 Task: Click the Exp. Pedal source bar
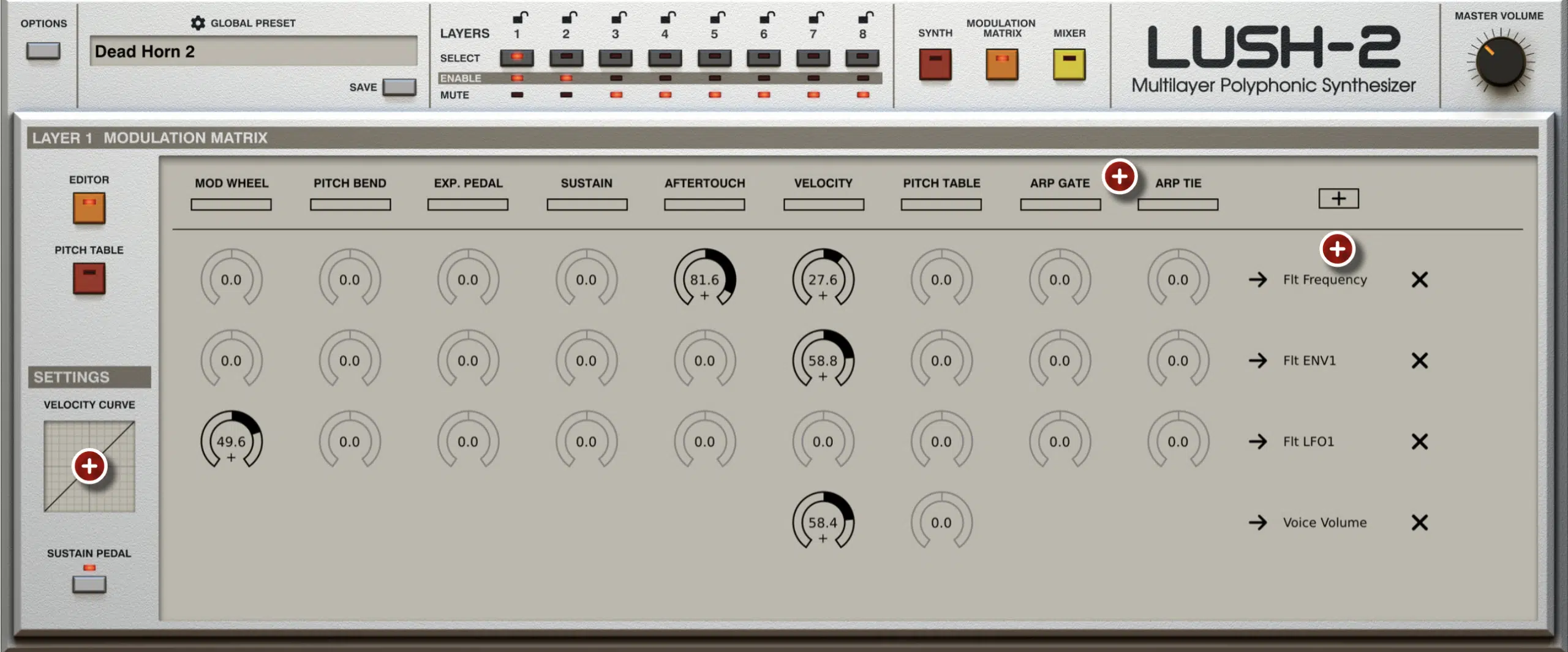pyautogui.click(x=468, y=204)
